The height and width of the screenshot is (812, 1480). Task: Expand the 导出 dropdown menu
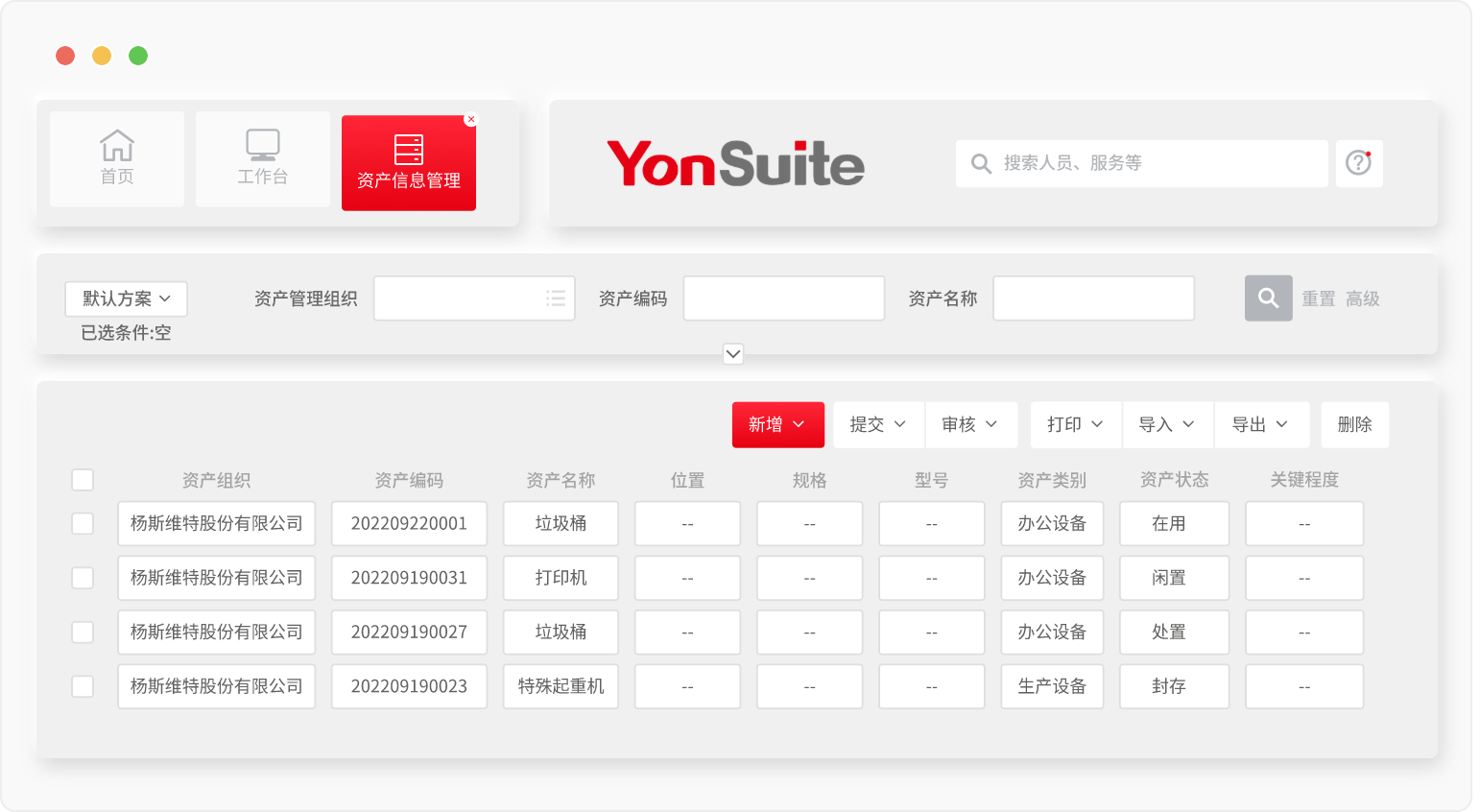1260,424
